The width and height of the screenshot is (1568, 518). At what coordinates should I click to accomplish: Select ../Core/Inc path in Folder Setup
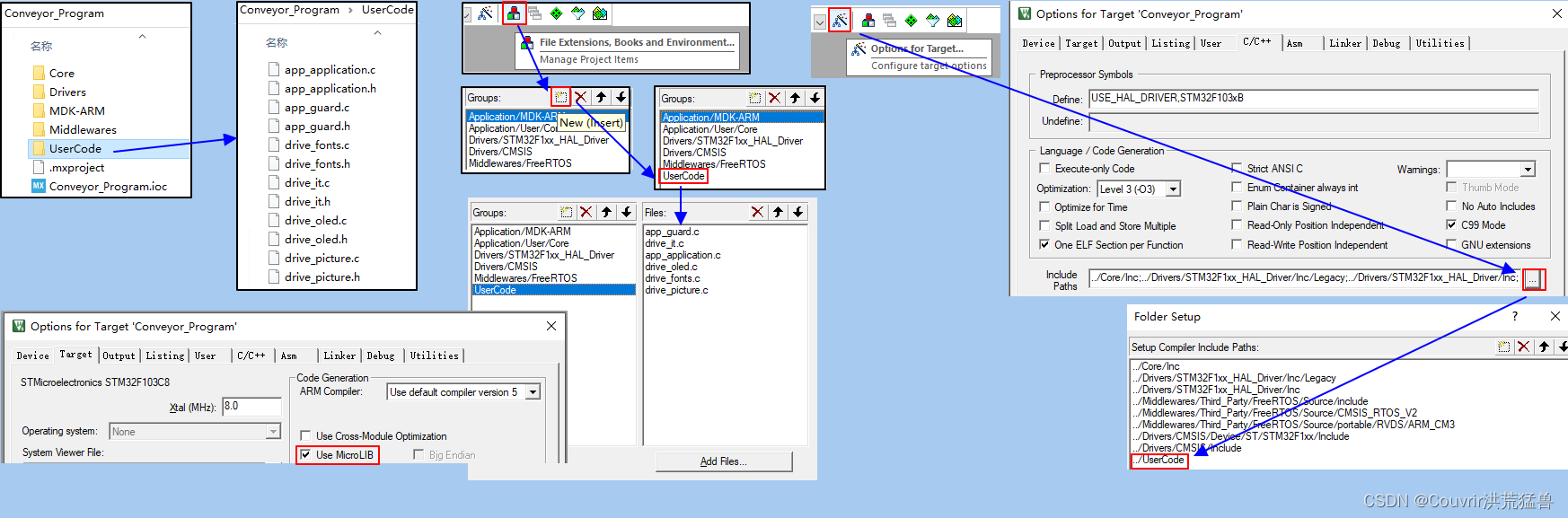[1157, 366]
